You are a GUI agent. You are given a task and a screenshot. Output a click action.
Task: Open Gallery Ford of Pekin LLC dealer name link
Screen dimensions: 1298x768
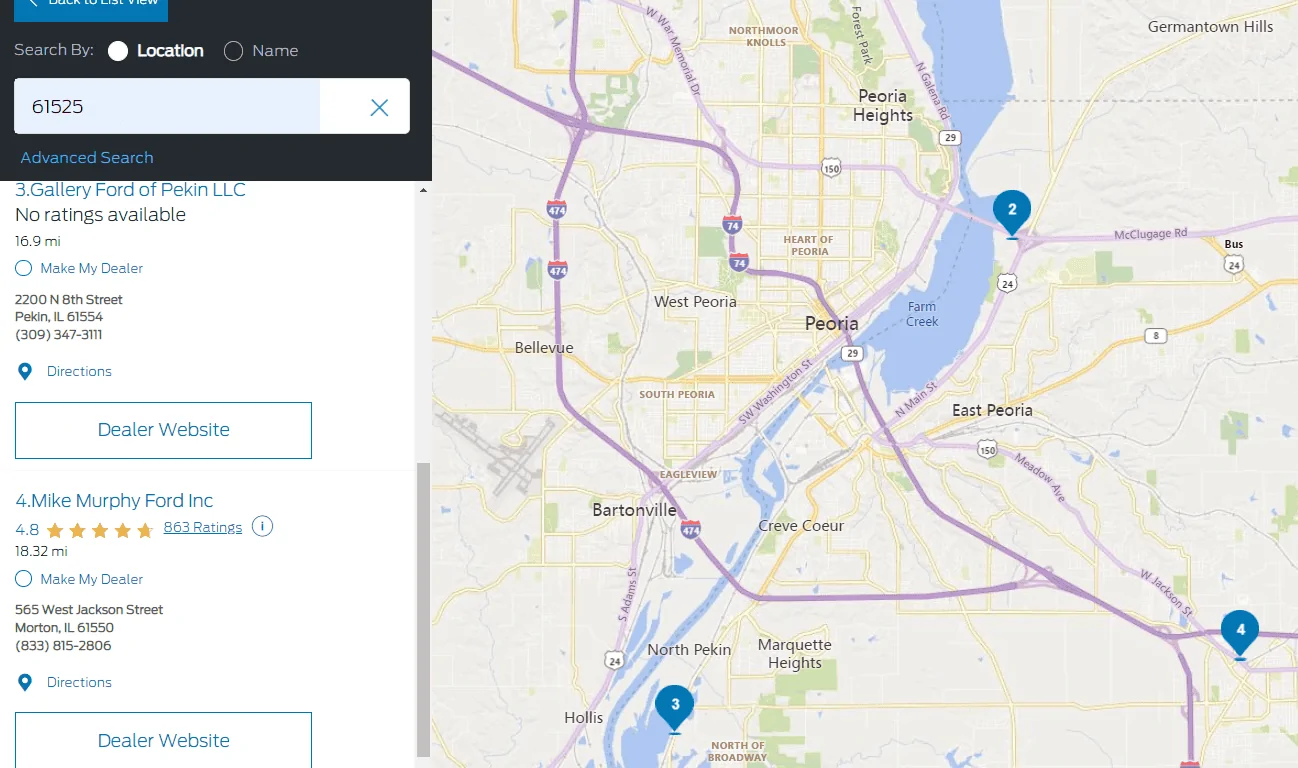(130, 190)
